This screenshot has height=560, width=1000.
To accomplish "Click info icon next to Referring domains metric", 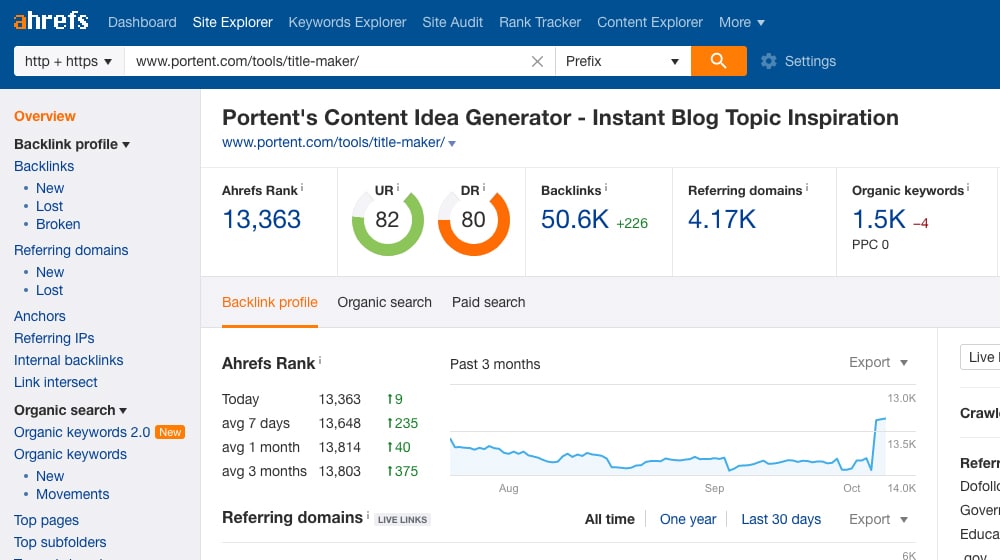I will 807,188.
